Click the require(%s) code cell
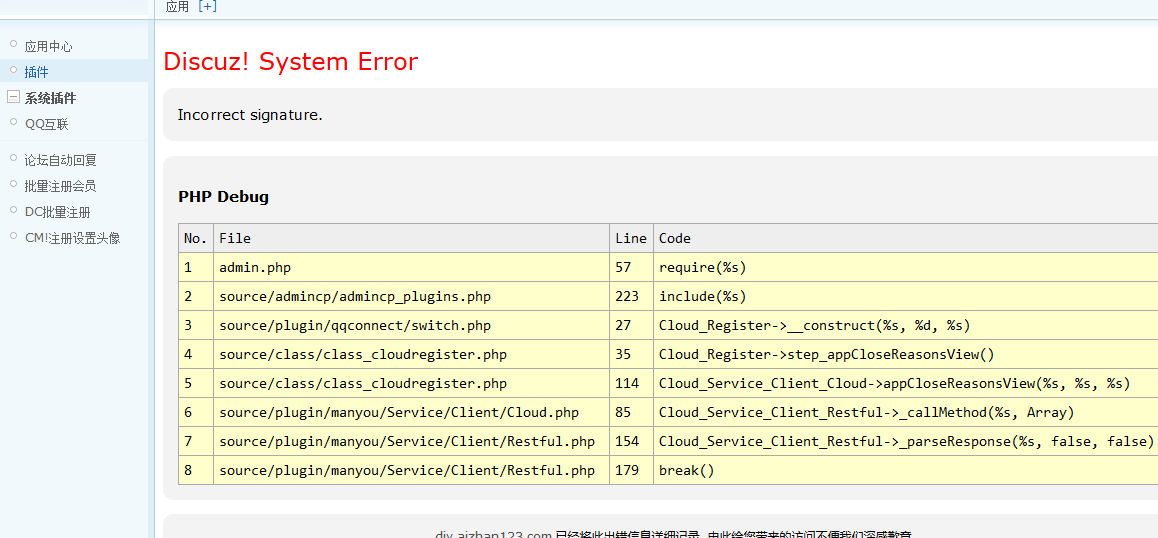Screen dimensions: 1158x538 click(x=905, y=268)
